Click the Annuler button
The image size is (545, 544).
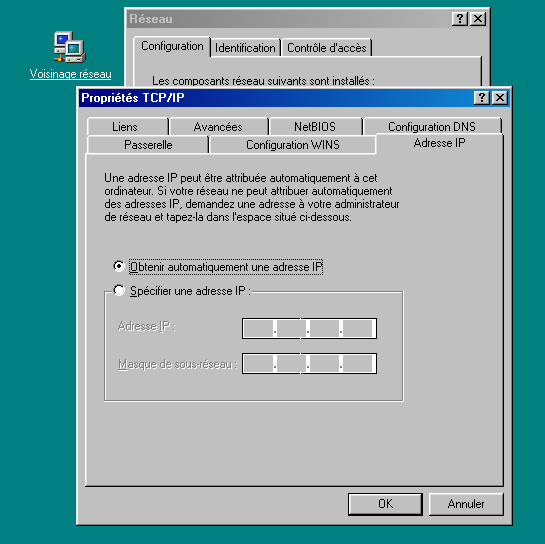pos(466,504)
